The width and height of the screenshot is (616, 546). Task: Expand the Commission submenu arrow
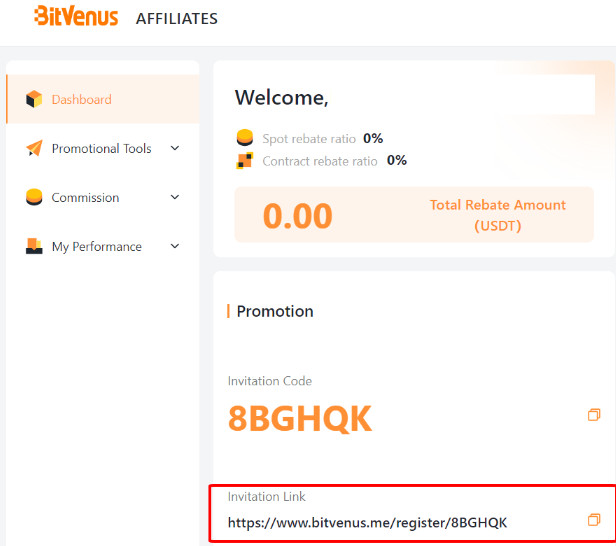pyautogui.click(x=175, y=197)
